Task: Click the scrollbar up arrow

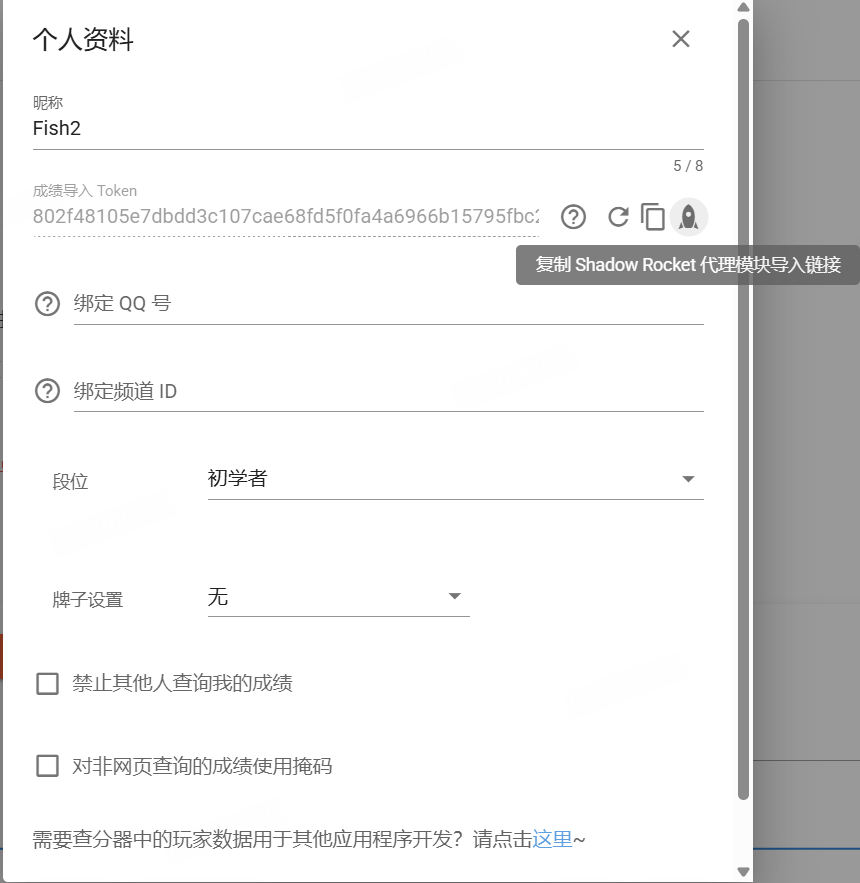Action: 743,8
